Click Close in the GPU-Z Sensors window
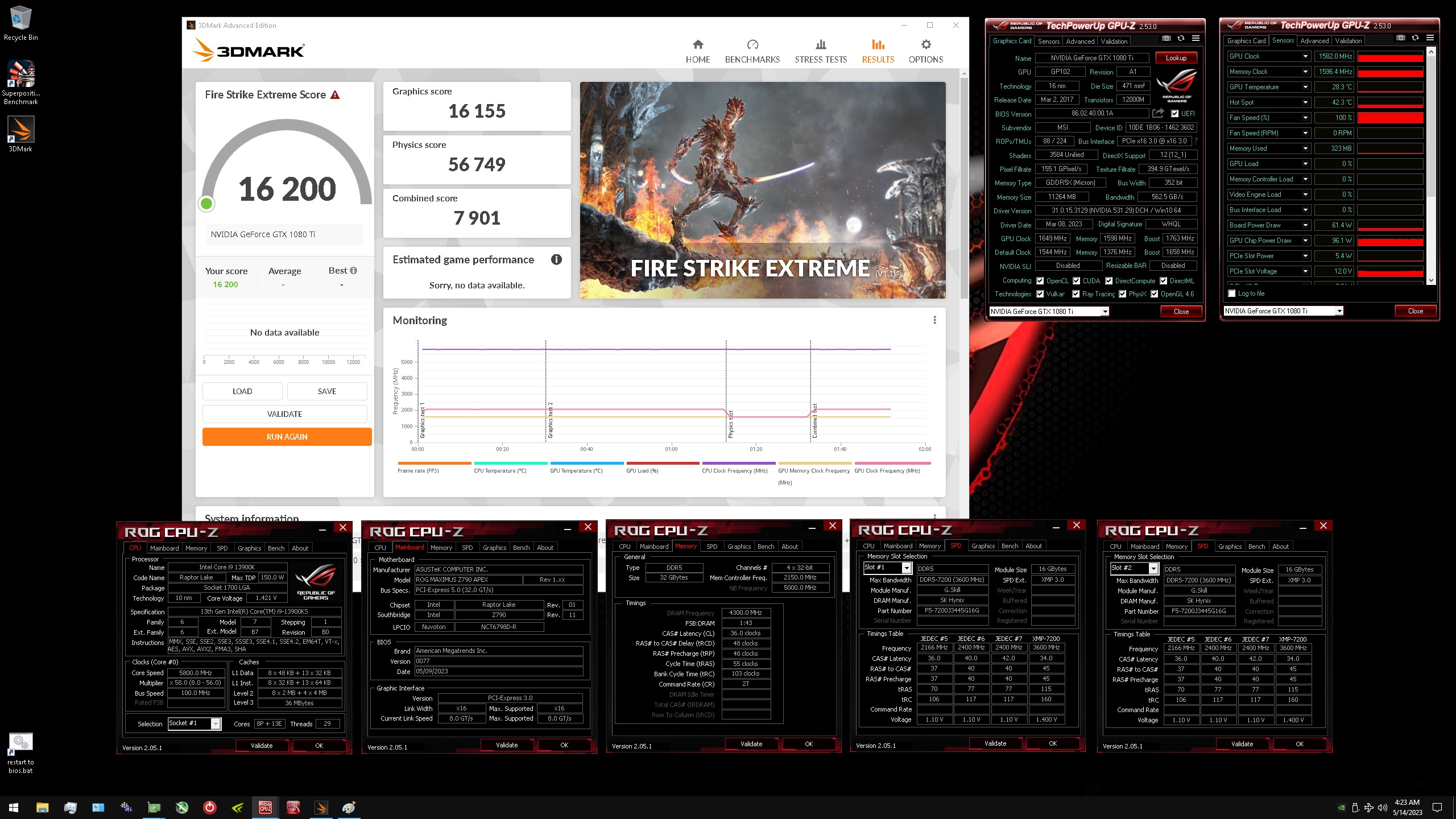Image resolution: width=1456 pixels, height=819 pixels. pyautogui.click(x=1415, y=311)
